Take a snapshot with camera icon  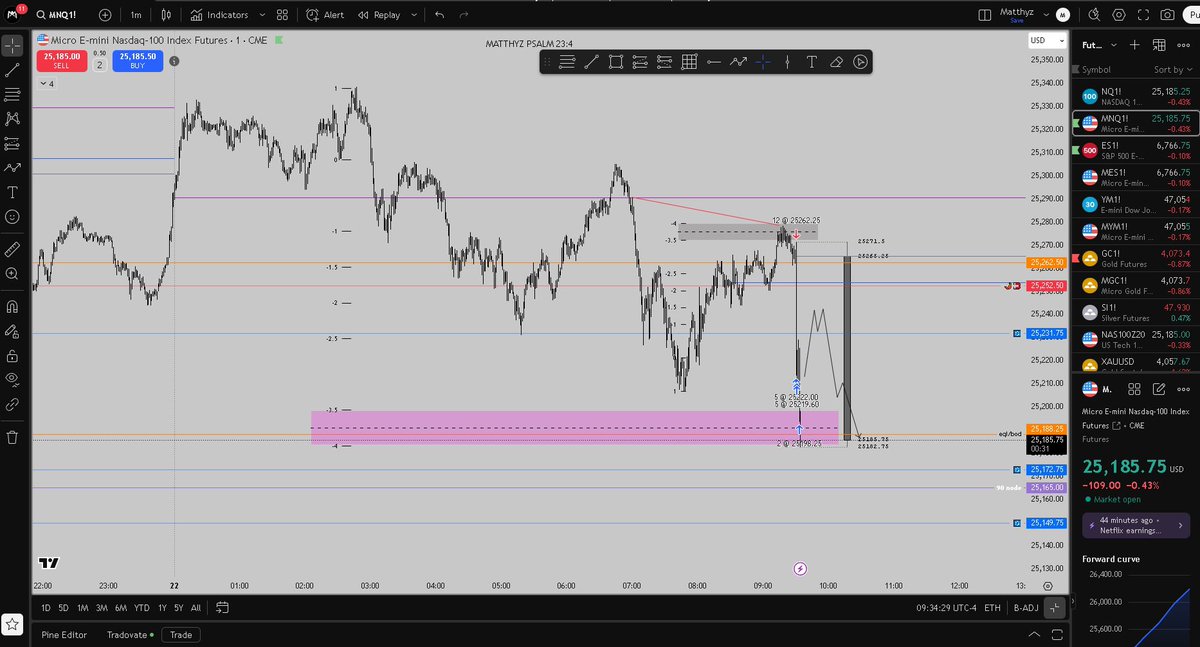tap(1168, 15)
